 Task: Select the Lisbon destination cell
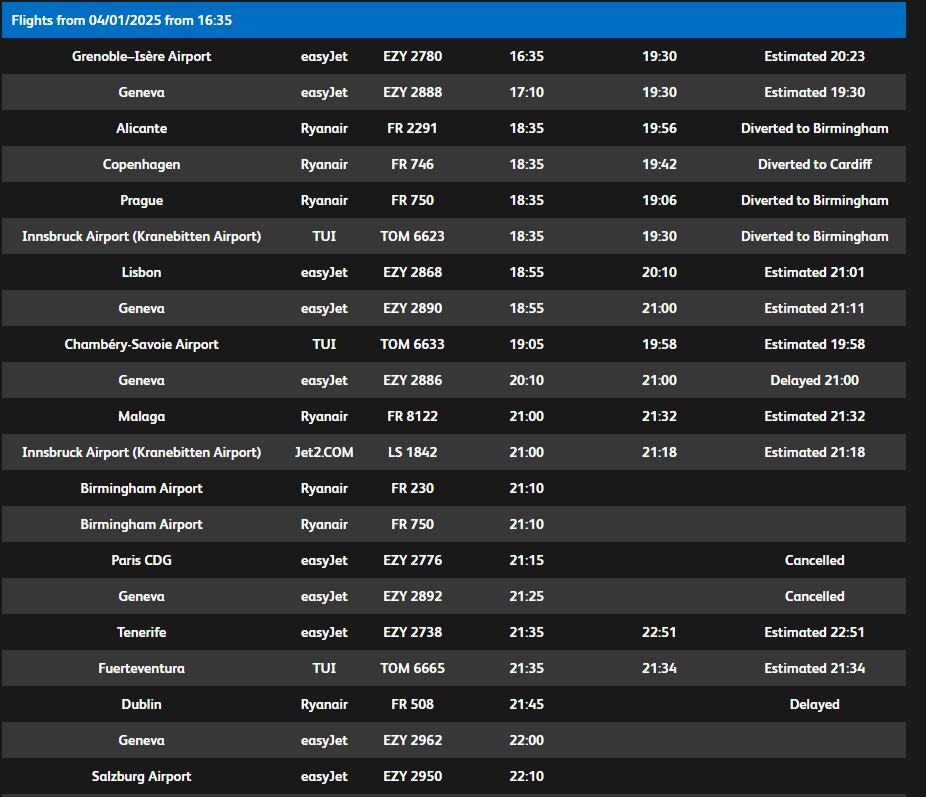[141, 272]
